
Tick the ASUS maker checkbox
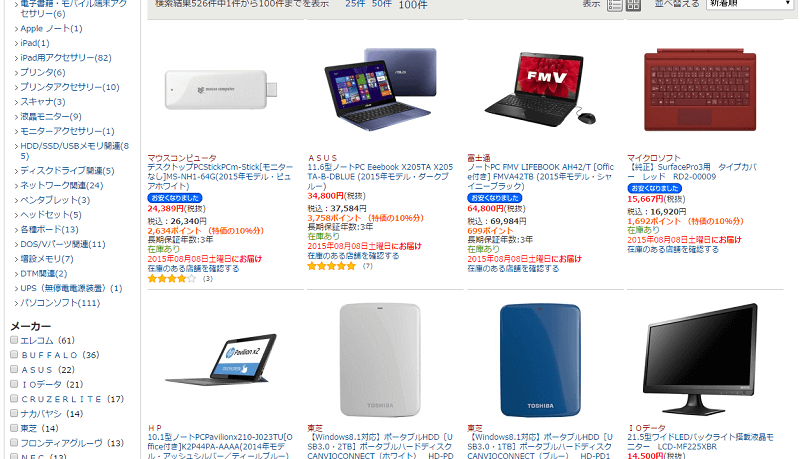(14, 369)
